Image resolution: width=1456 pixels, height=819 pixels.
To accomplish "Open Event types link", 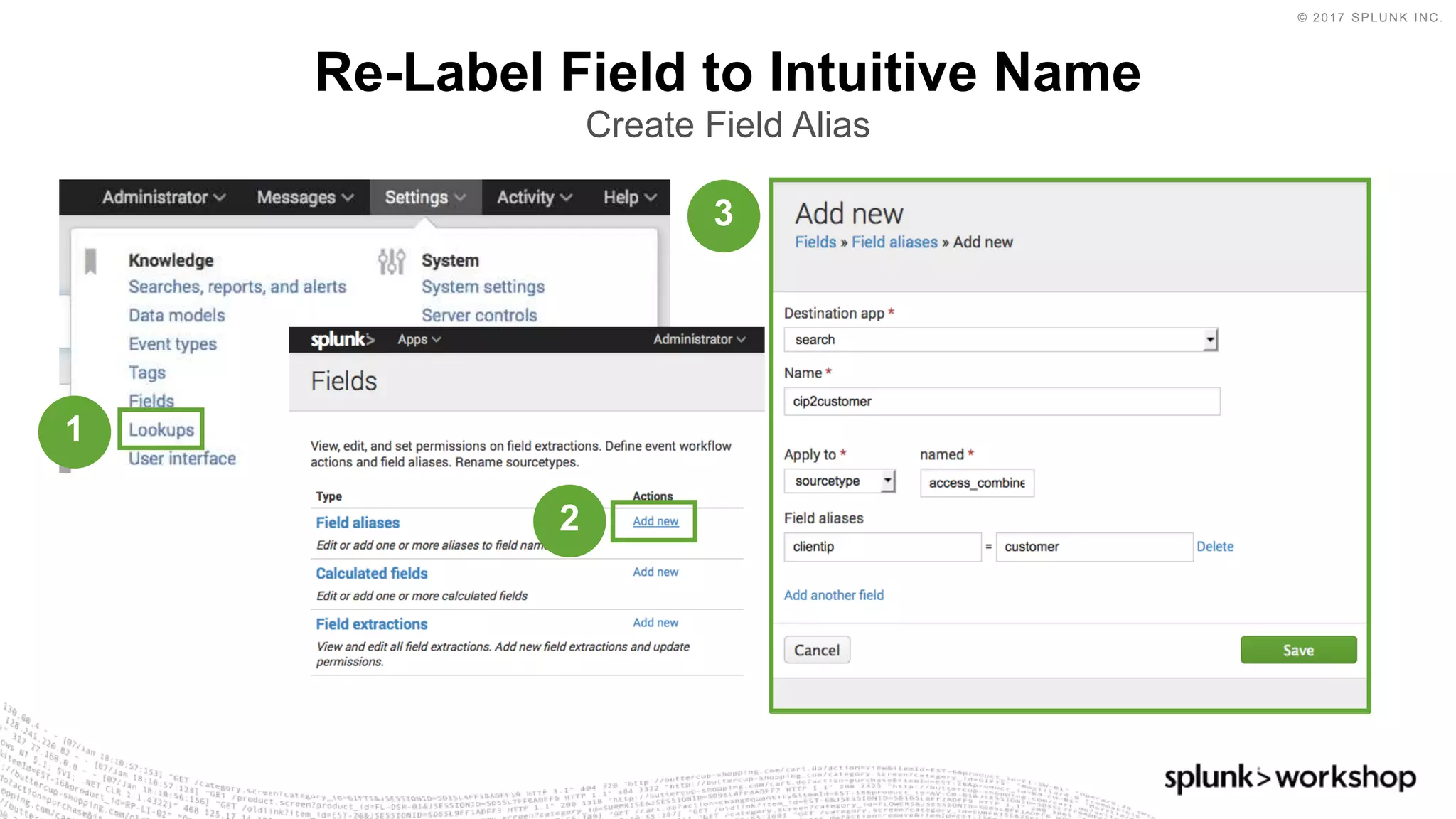I will (173, 344).
